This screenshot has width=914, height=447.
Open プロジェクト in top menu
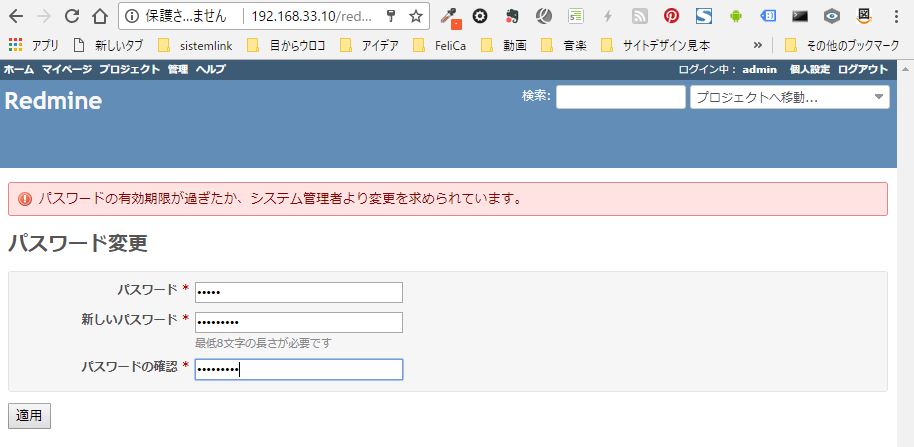coord(129,69)
